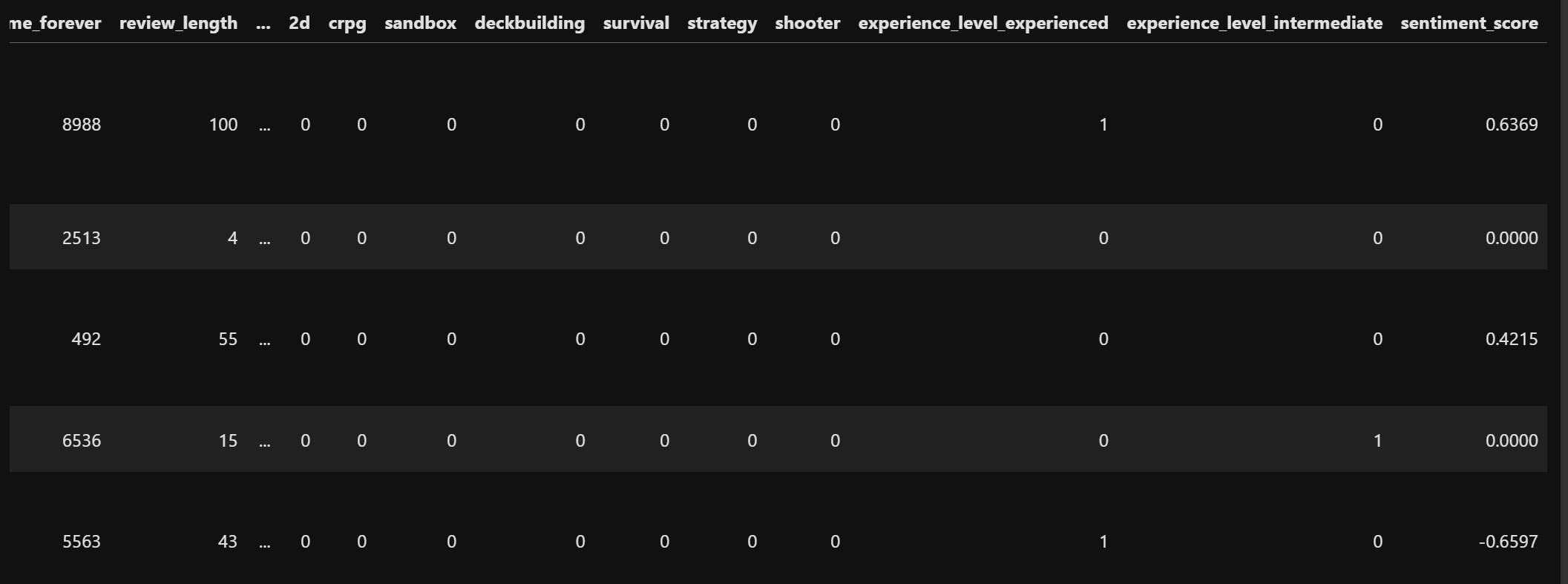Click the shooter column header
1568x584 pixels.
(807, 23)
